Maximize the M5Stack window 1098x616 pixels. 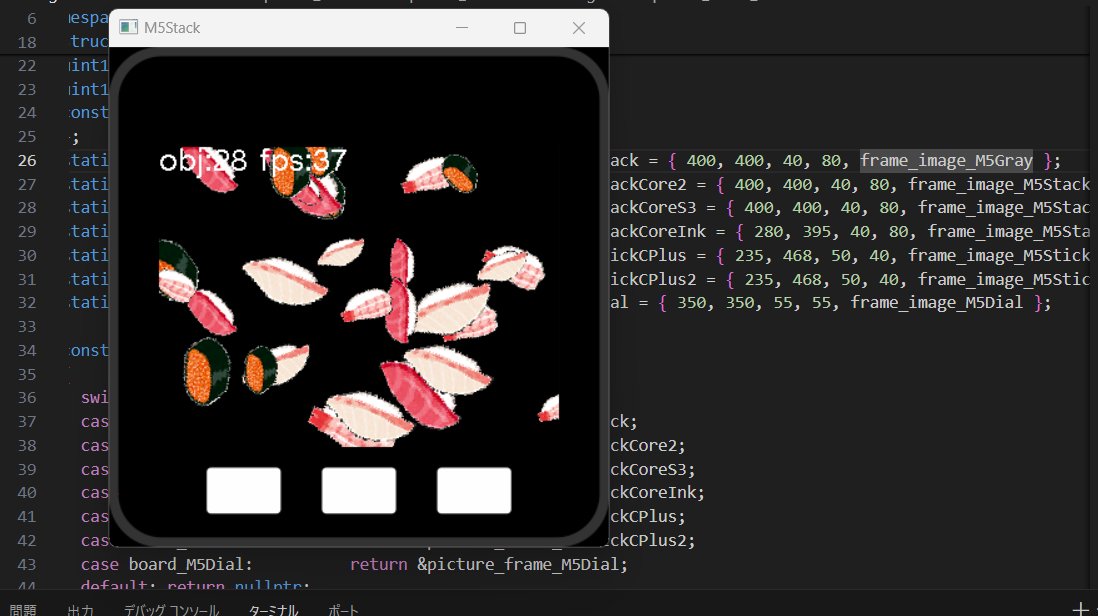pyautogui.click(x=520, y=28)
